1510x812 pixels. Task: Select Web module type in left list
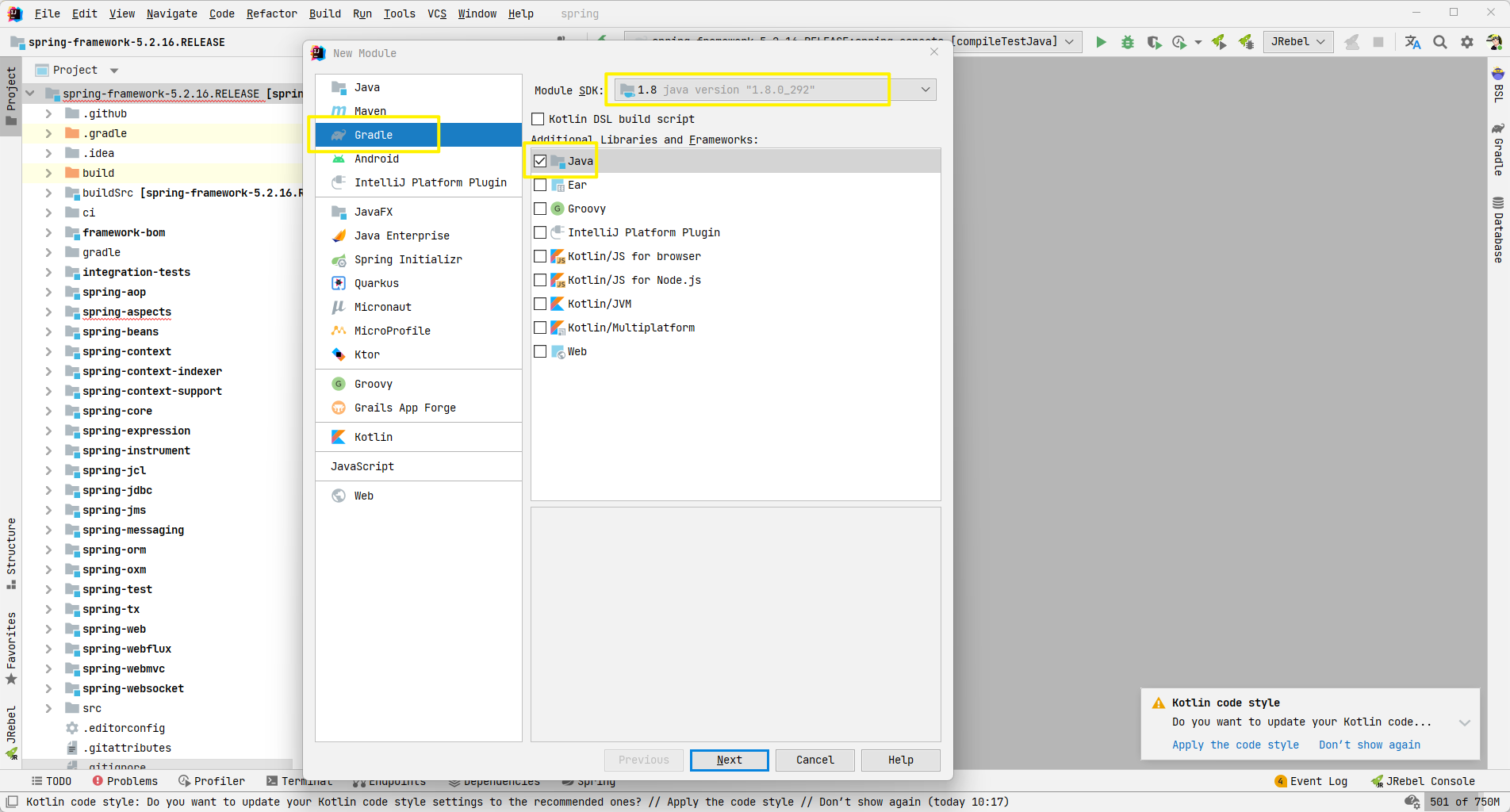(x=418, y=496)
